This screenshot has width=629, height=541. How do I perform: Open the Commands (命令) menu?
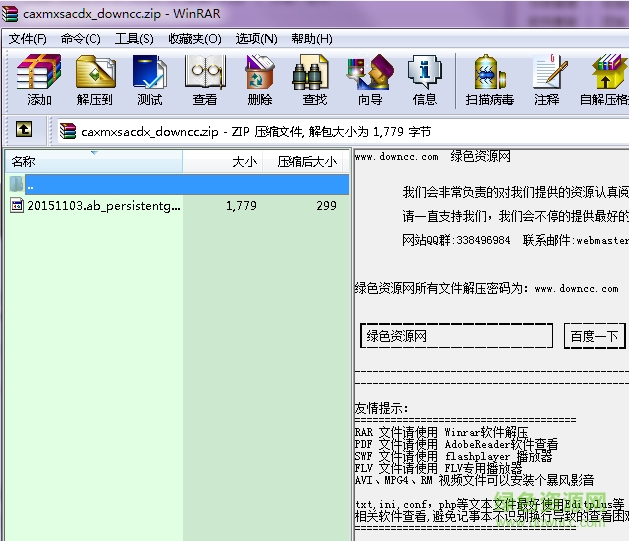[81, 39]
